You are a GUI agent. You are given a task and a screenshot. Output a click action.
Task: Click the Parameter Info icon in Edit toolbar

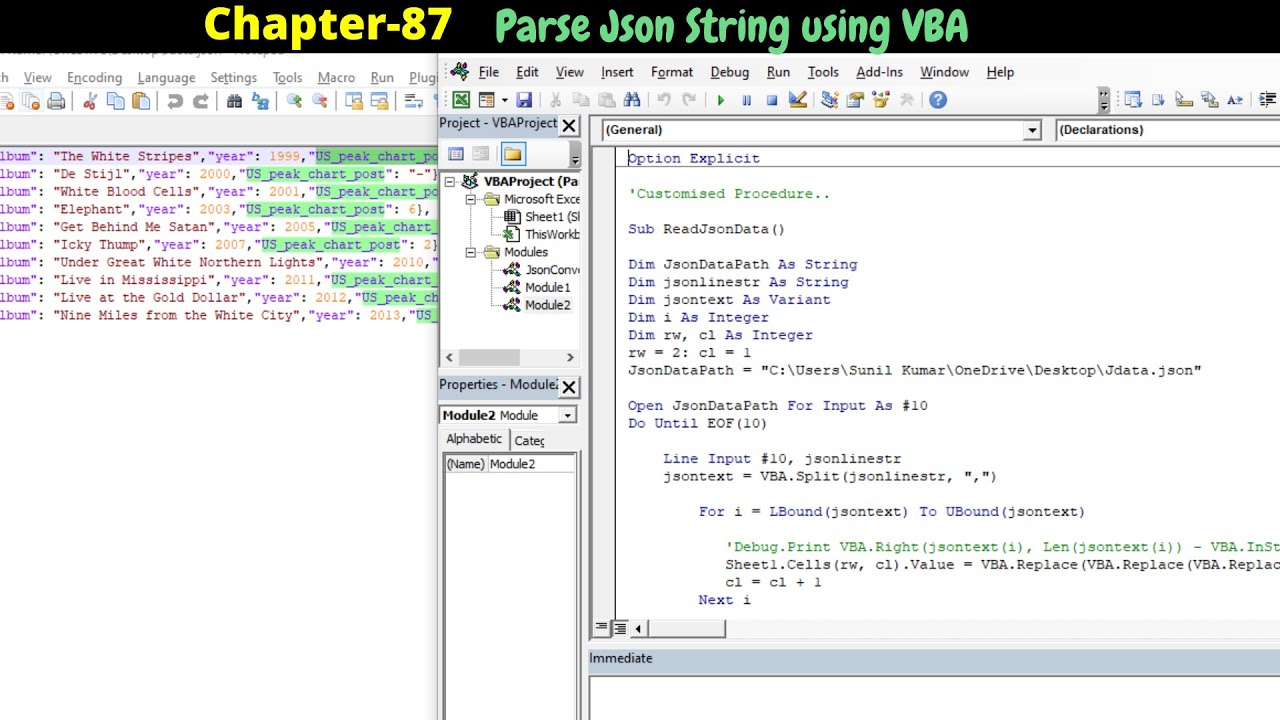pyautogui.click(x=1210, y=100)
